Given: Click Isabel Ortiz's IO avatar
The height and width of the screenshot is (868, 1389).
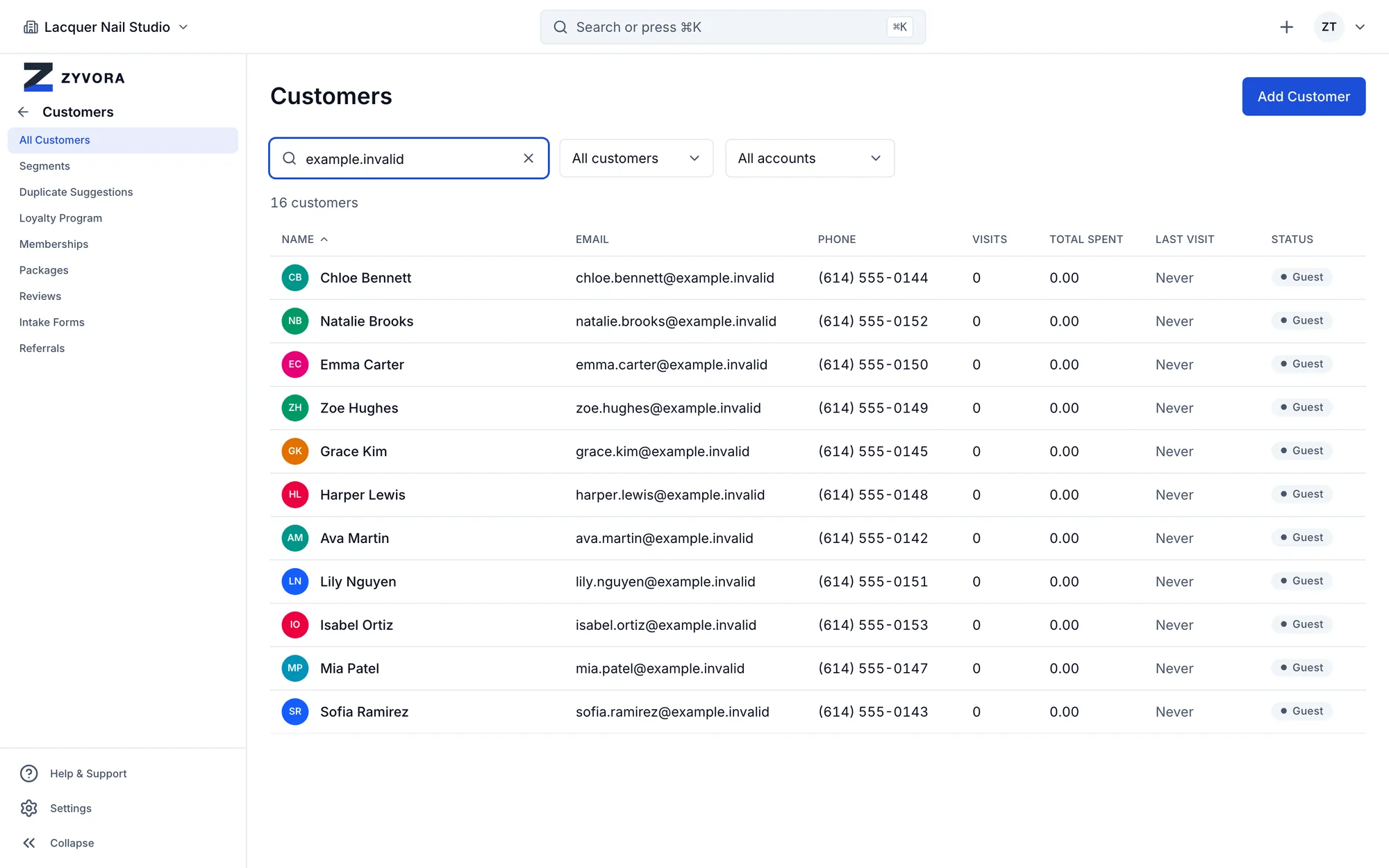Looking at the screenshot, I should point(295,625).
